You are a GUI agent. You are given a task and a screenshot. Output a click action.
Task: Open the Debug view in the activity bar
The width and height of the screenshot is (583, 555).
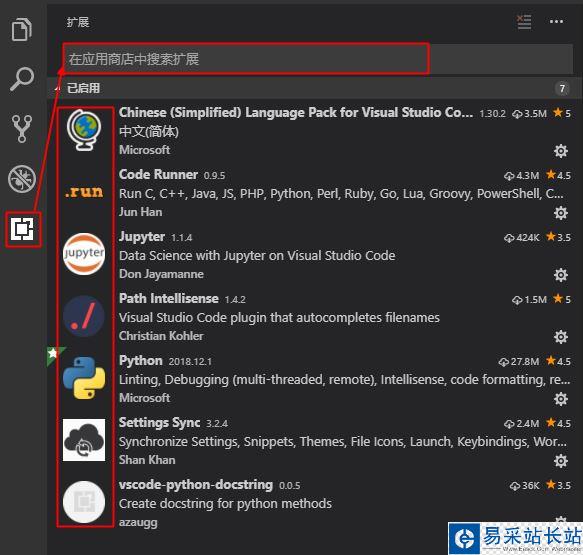22,179
